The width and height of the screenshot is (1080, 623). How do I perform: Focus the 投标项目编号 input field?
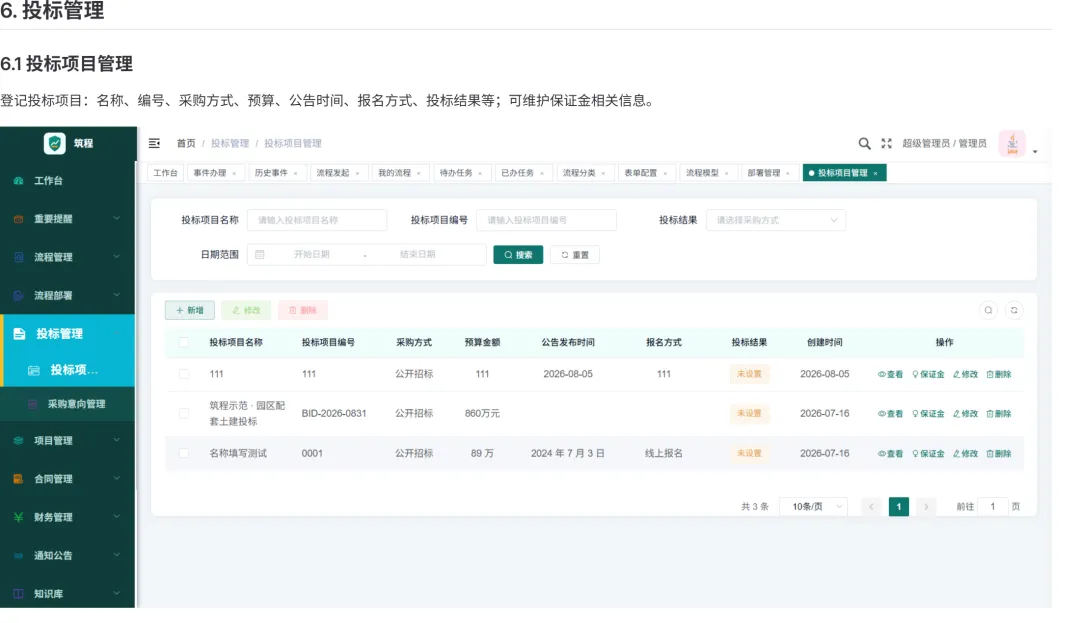tap(546, 220)
